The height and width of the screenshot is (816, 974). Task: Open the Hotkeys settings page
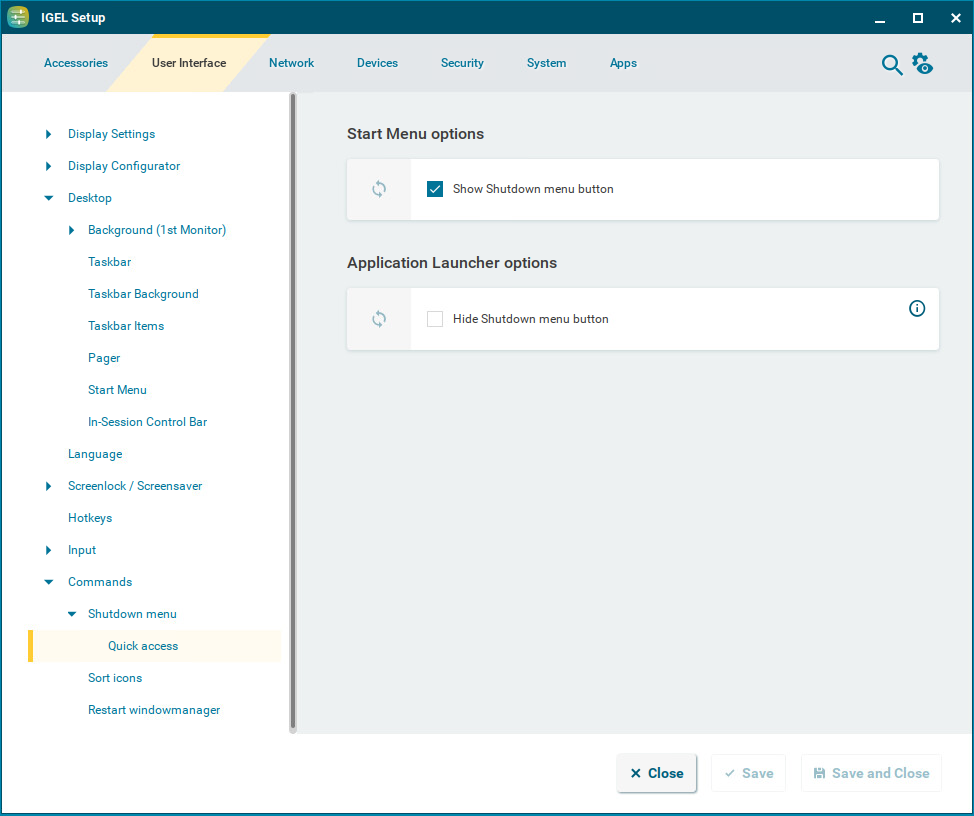pos(90,518)
